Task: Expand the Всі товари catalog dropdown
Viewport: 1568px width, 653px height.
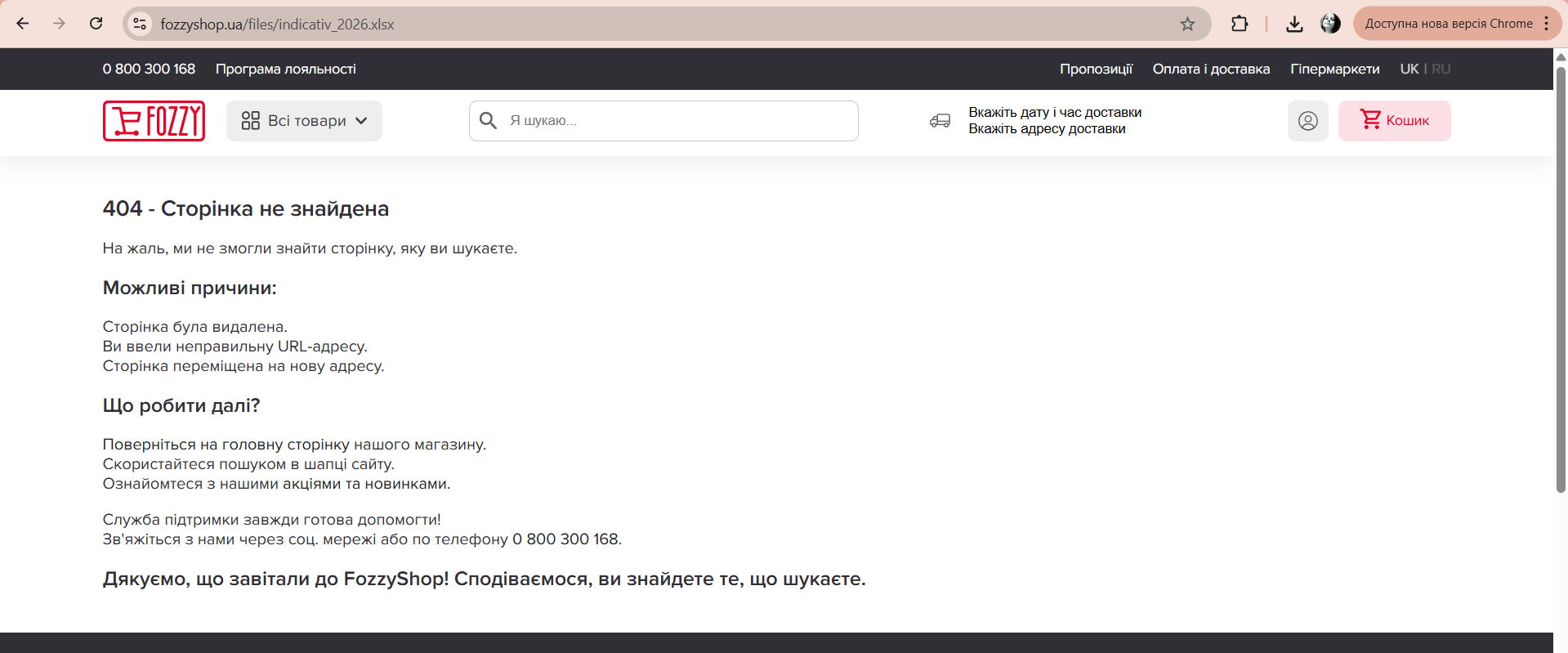Action: (304, 121)
